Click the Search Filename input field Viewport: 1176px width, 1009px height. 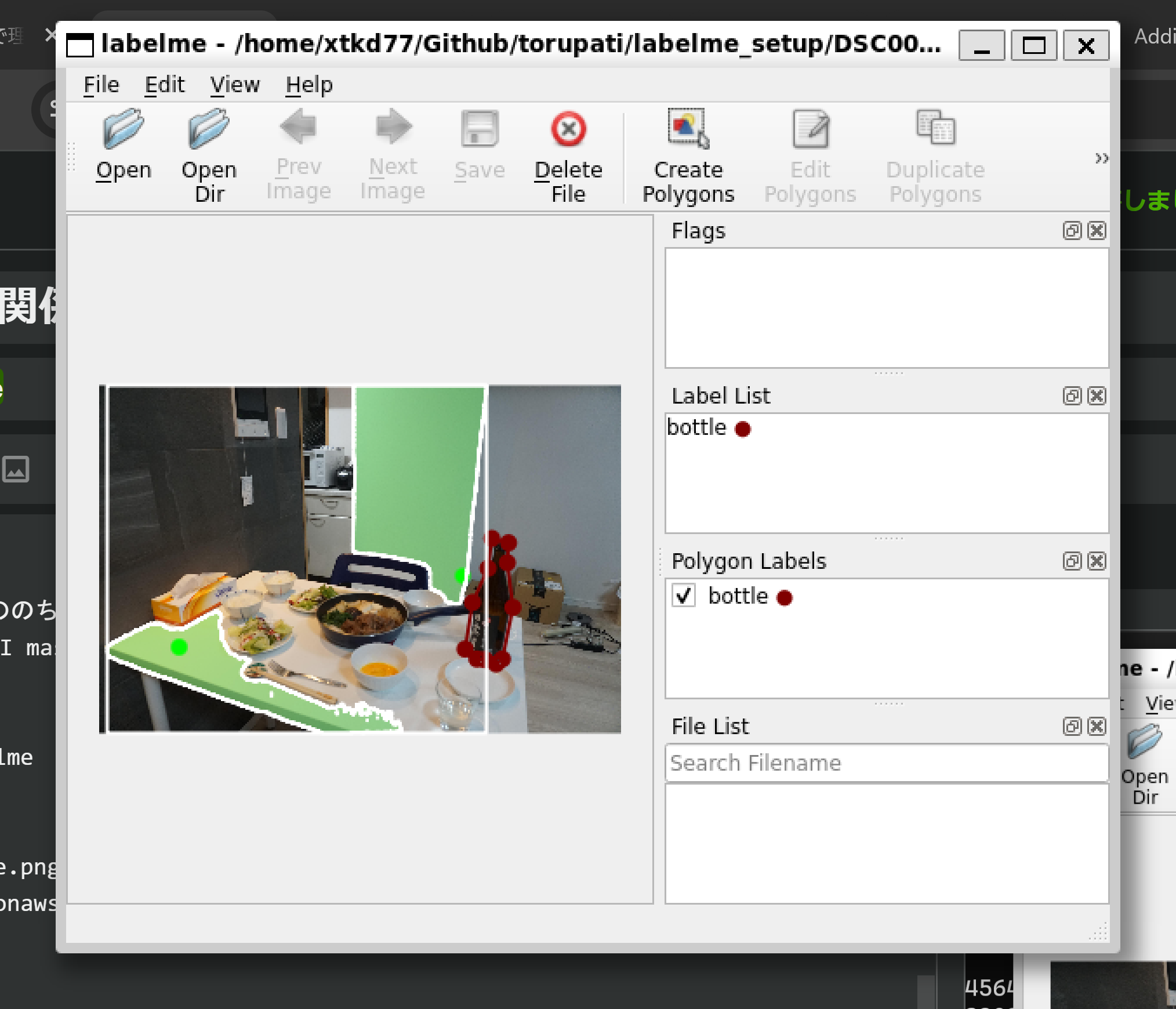[886, 763]
